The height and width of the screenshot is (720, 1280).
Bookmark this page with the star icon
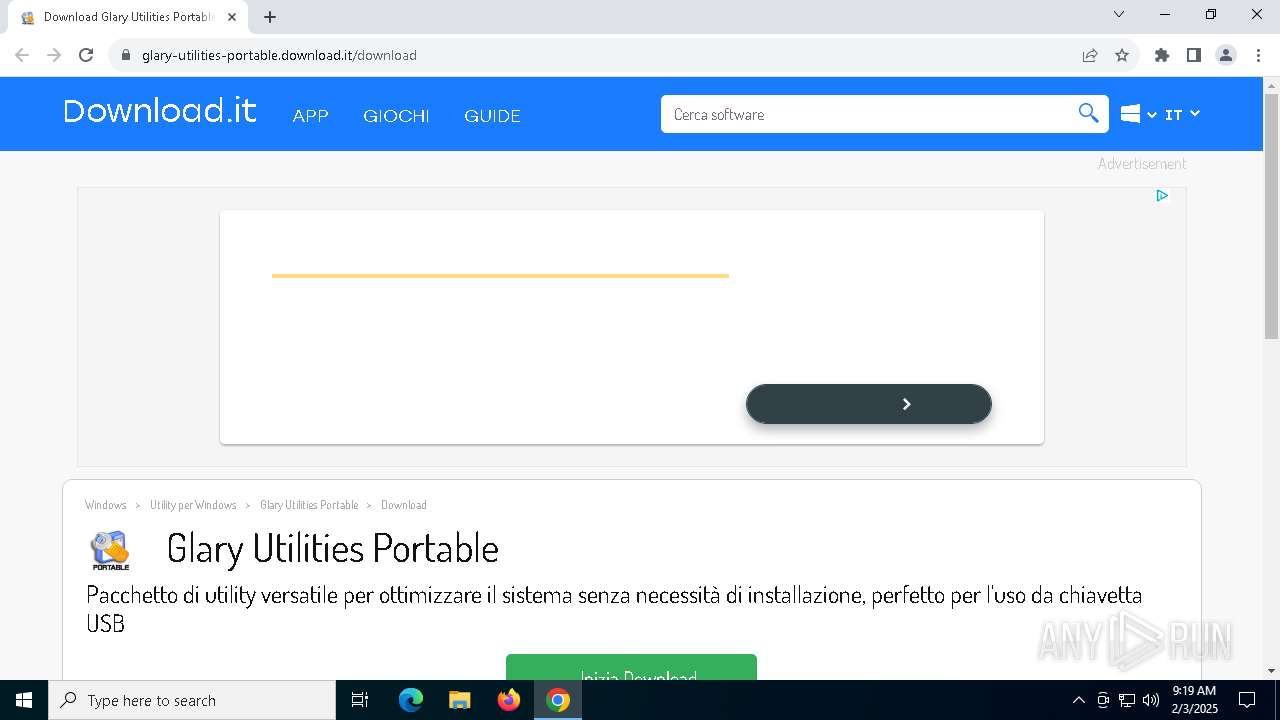(1122, 55)
